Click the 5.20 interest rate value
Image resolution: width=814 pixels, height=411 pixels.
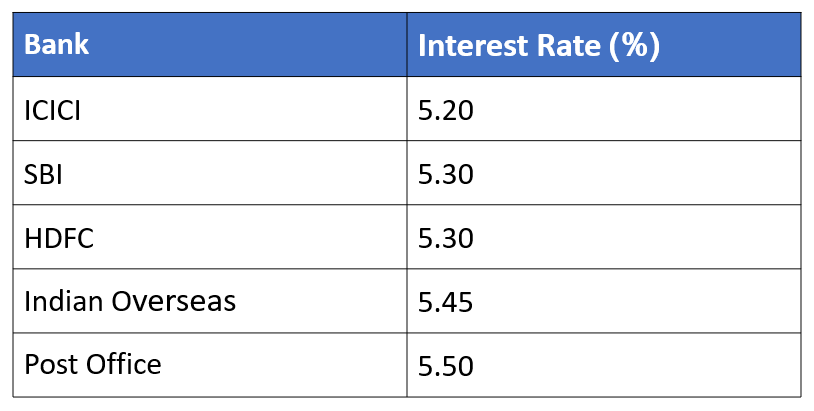[x=445, y=110]
